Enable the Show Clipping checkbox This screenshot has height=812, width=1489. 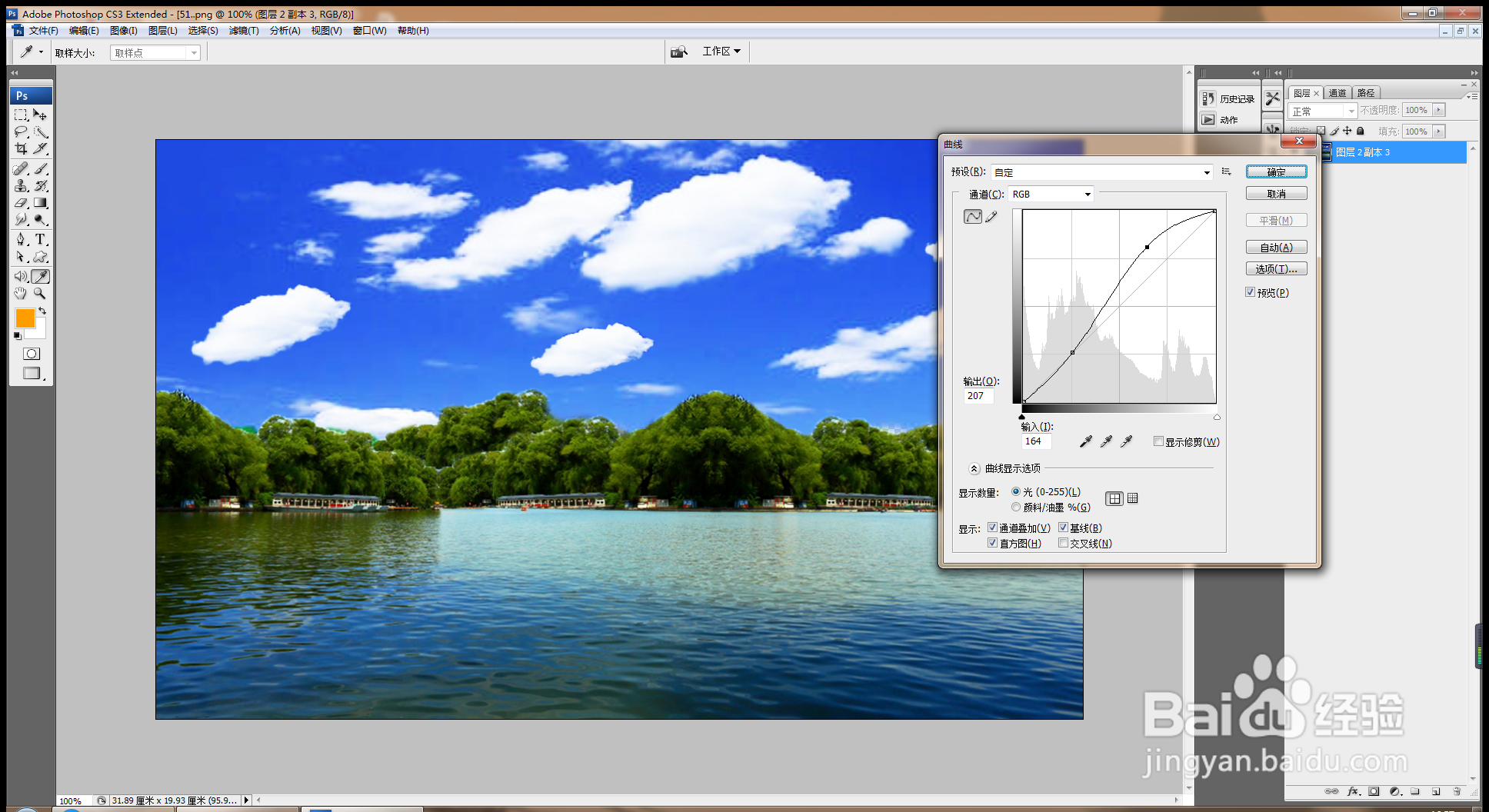click(1158, 441)
